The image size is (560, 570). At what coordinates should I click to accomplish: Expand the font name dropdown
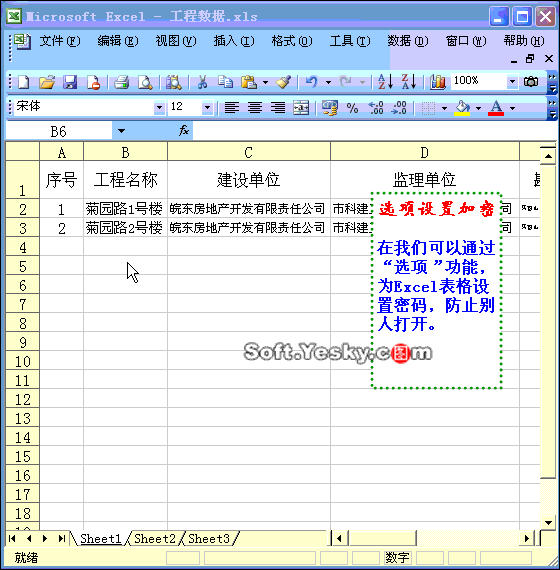click(x=159, y=108)
